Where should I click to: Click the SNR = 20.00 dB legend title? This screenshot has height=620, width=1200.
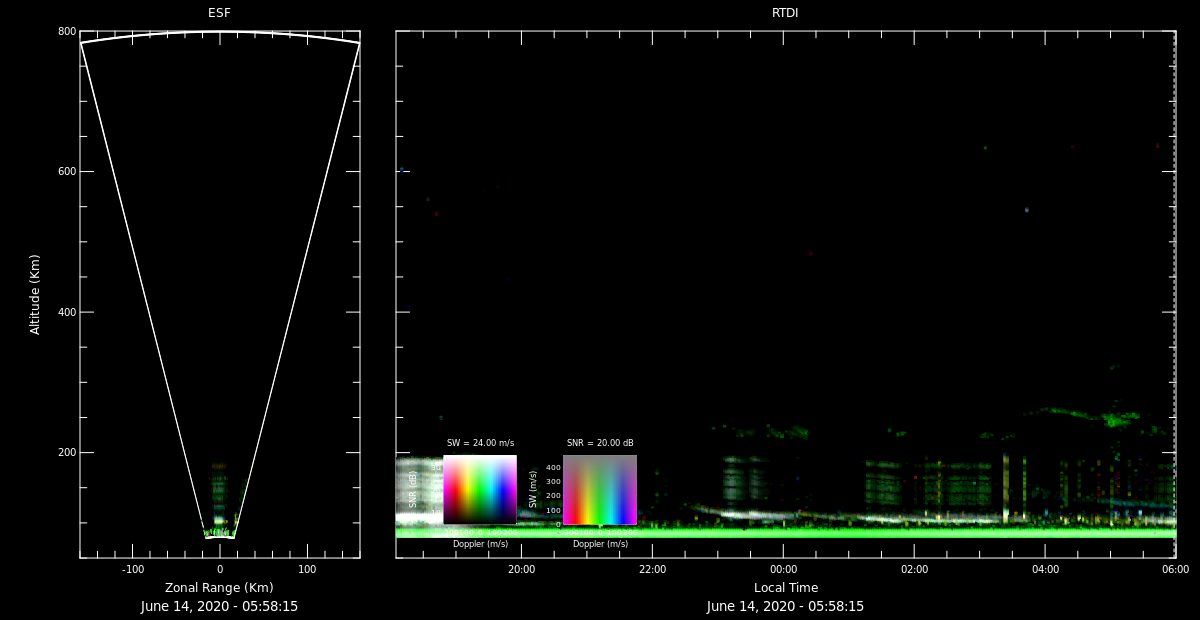(x=600, y=443)
